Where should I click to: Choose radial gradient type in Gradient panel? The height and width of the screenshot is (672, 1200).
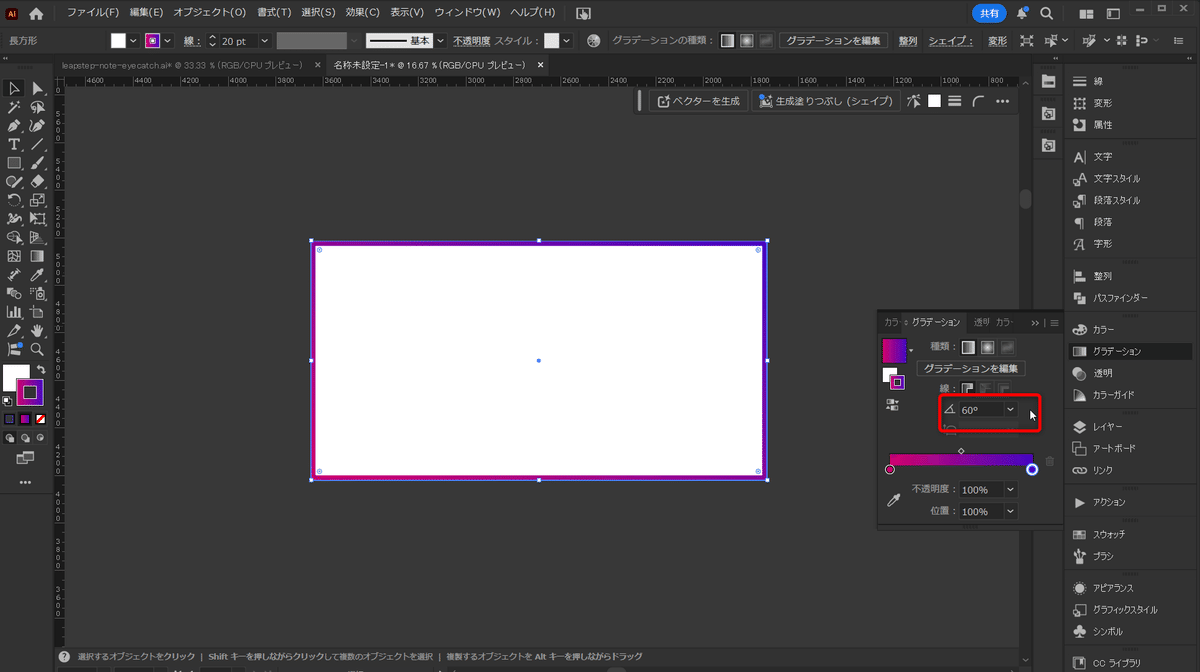[x=987, y=347]
